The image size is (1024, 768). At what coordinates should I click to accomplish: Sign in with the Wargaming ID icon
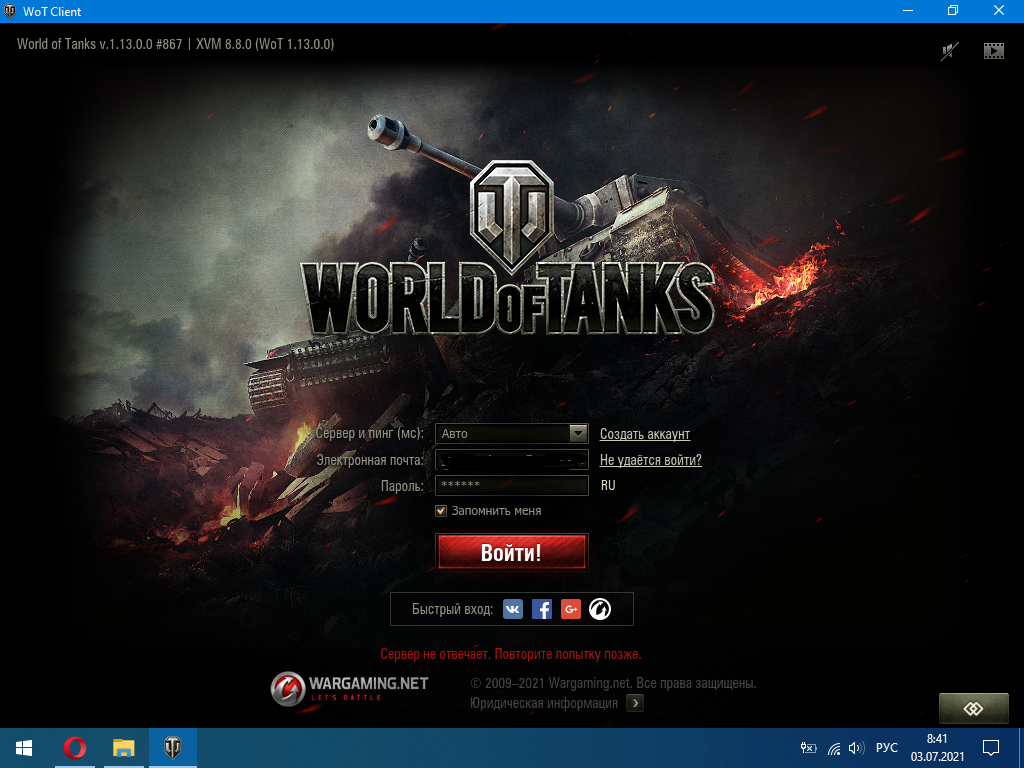[600, 609]
